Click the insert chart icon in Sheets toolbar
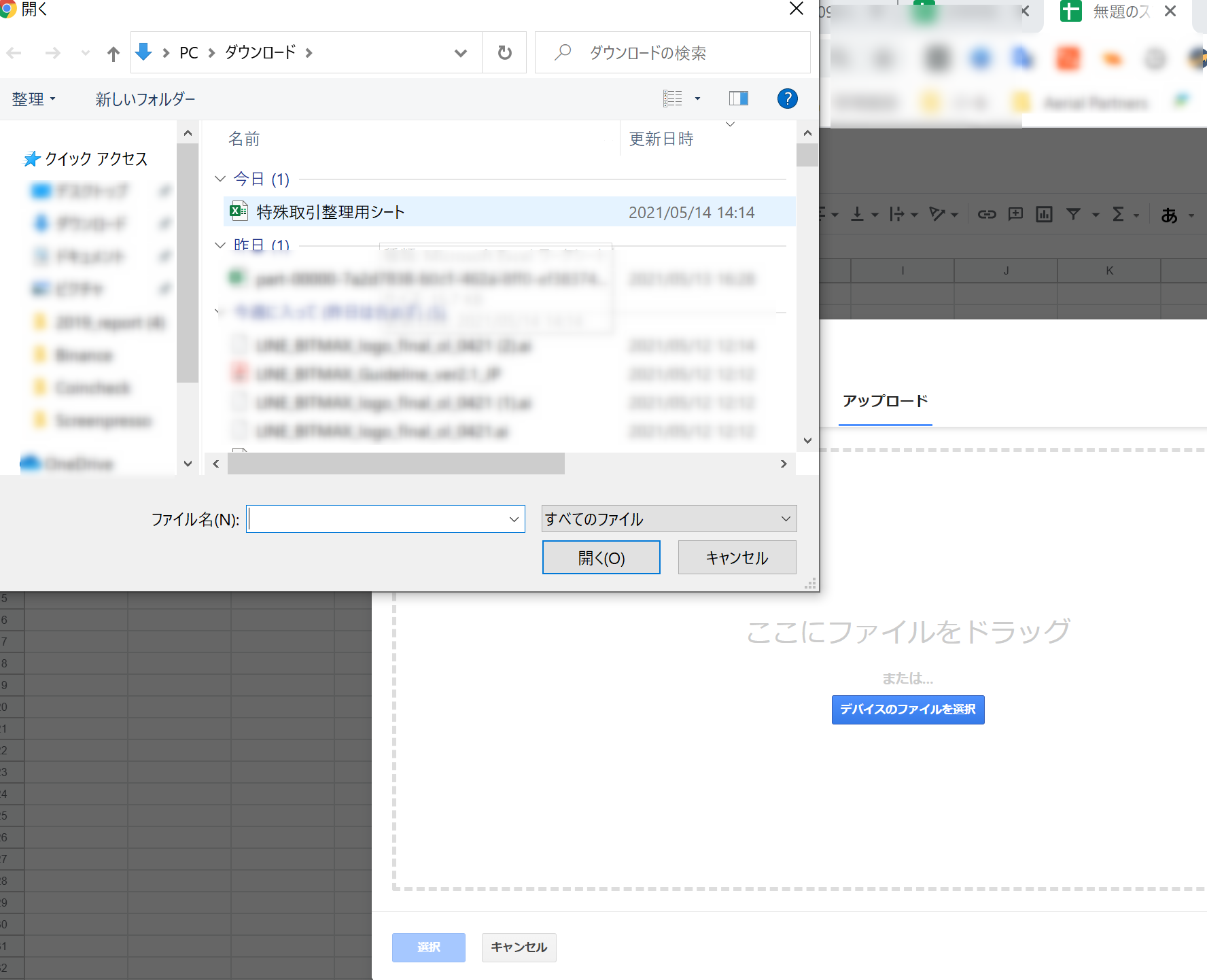Viewport: 1207px width, 980px height. (x=1044, y=215)
